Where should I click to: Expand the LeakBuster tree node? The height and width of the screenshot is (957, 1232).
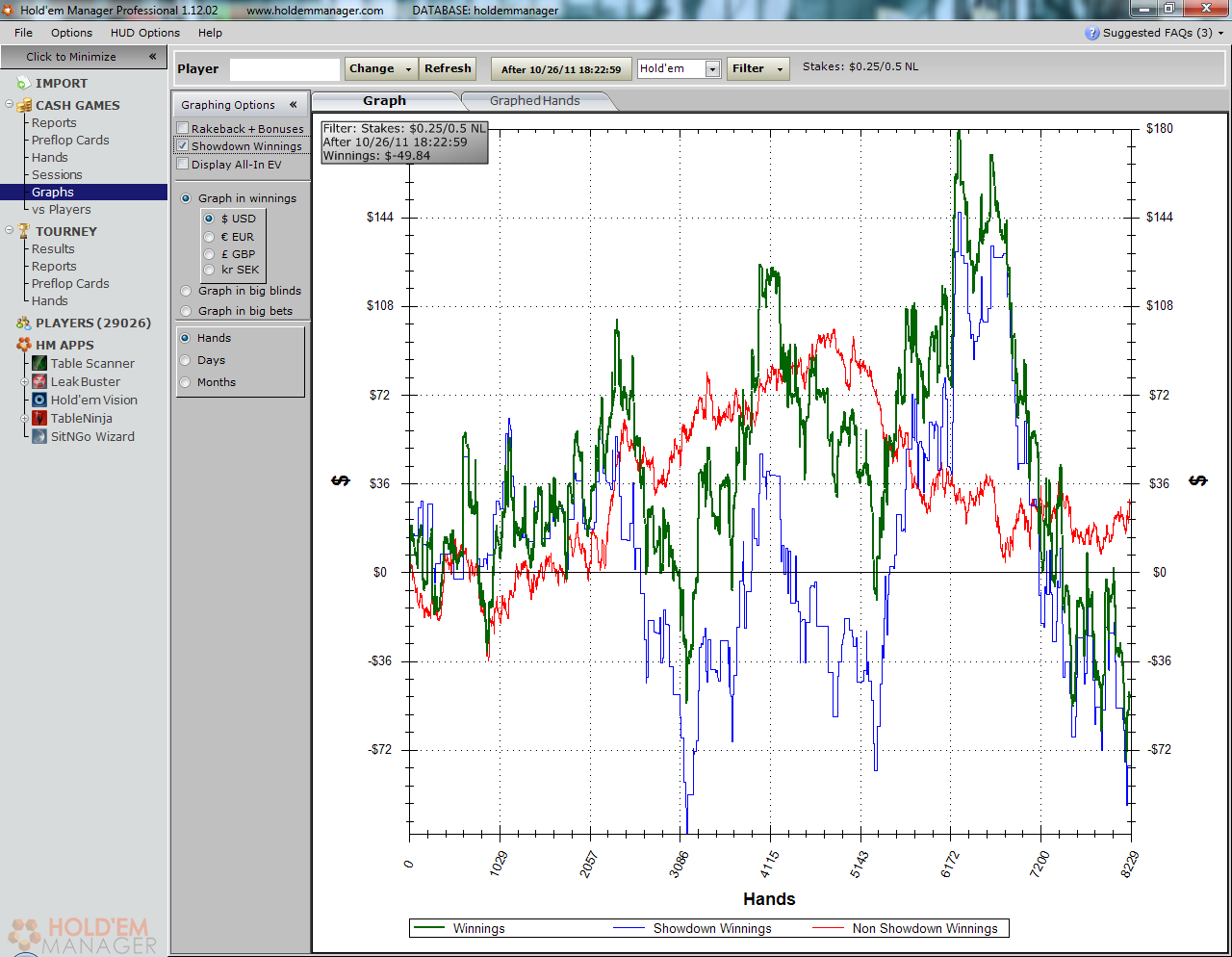point(25,382)
